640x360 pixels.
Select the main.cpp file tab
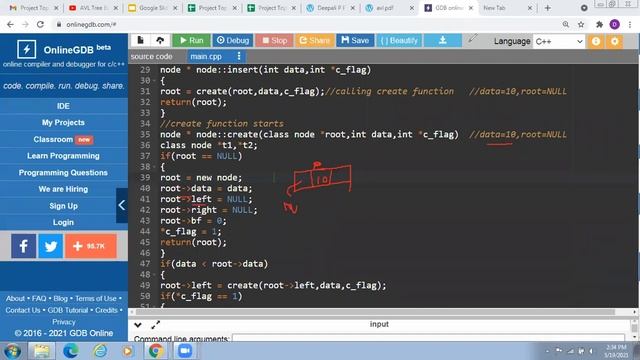click(206, 56)
